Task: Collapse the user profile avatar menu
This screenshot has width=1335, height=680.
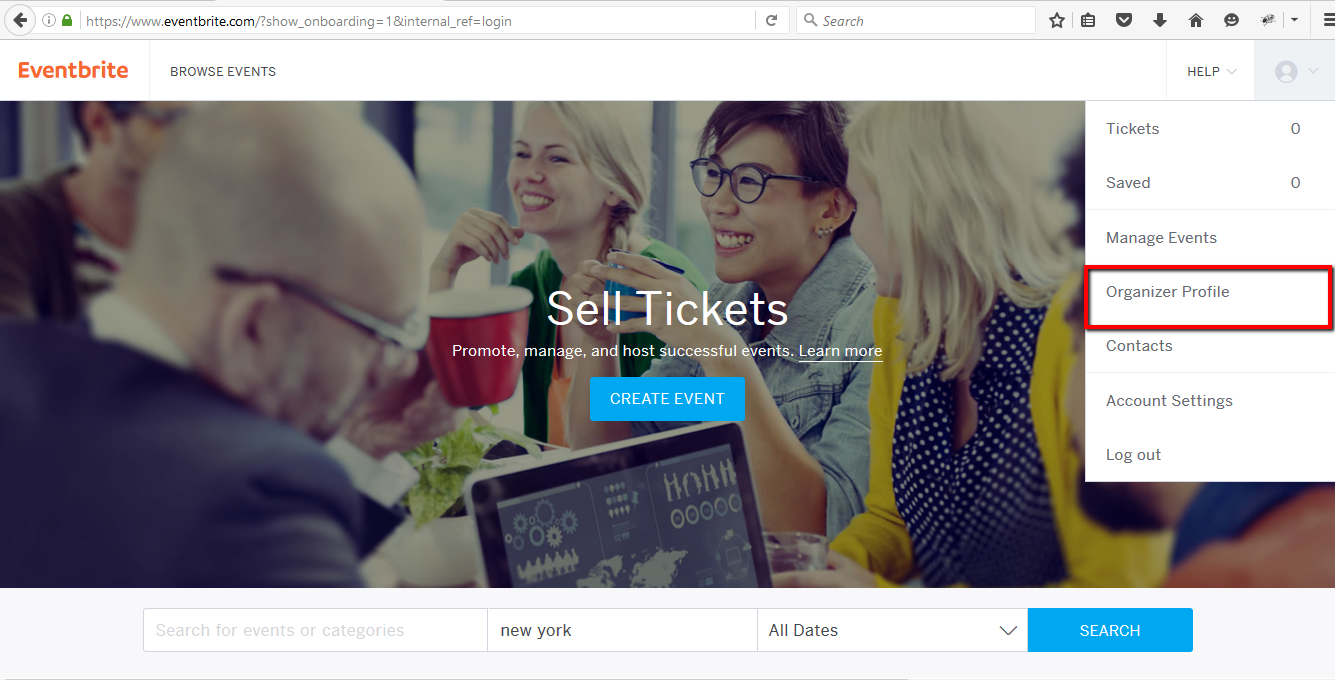Action: tap(1295, 71)
